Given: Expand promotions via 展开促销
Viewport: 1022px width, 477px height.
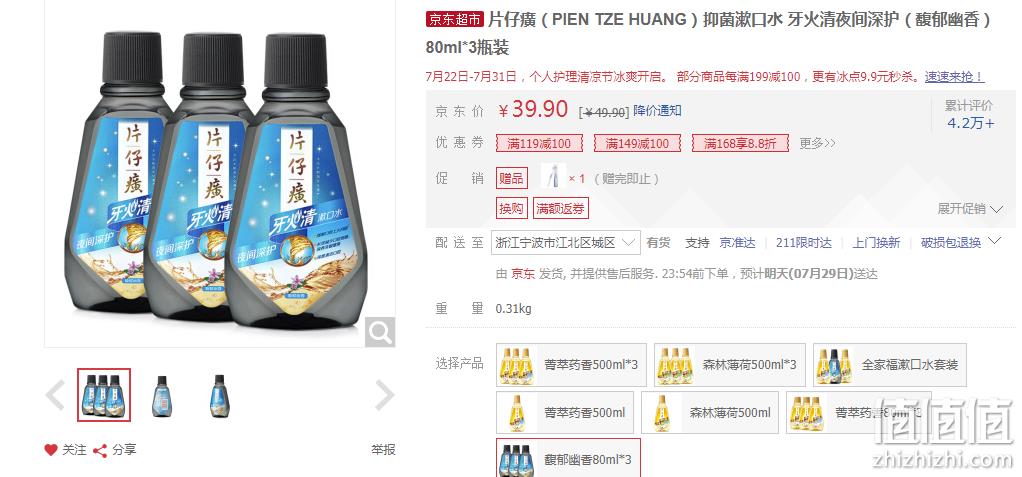Looking at the screenshot, I should pyautogui.click(x=970, y=209).
